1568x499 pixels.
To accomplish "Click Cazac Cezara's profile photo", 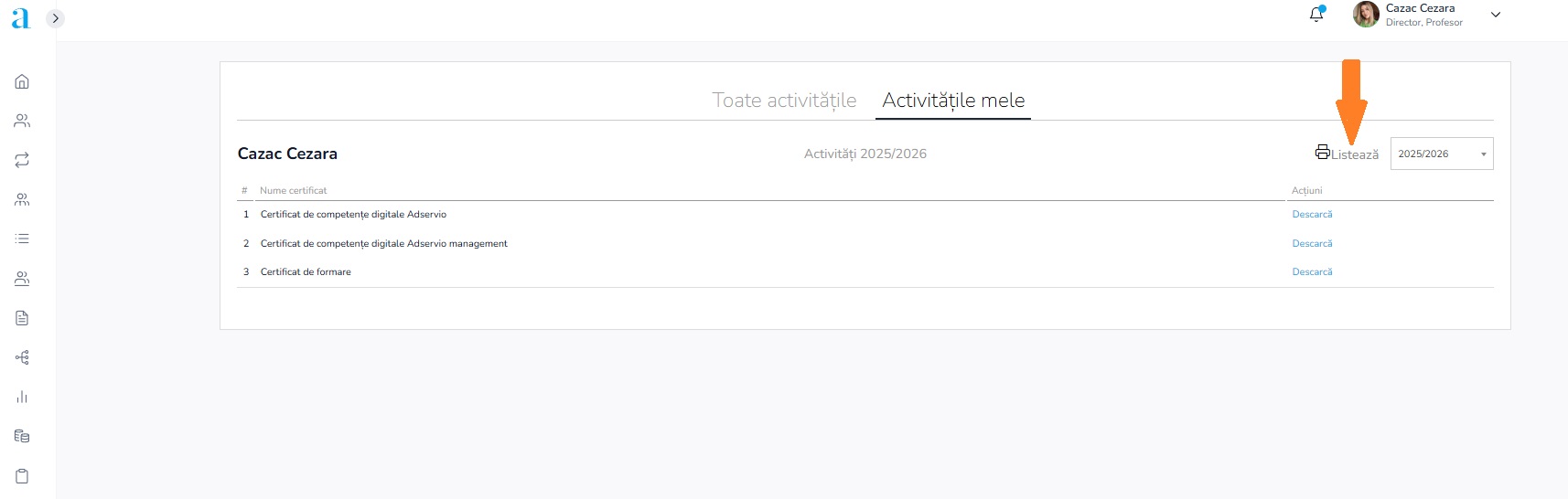I will point(1366,15).
